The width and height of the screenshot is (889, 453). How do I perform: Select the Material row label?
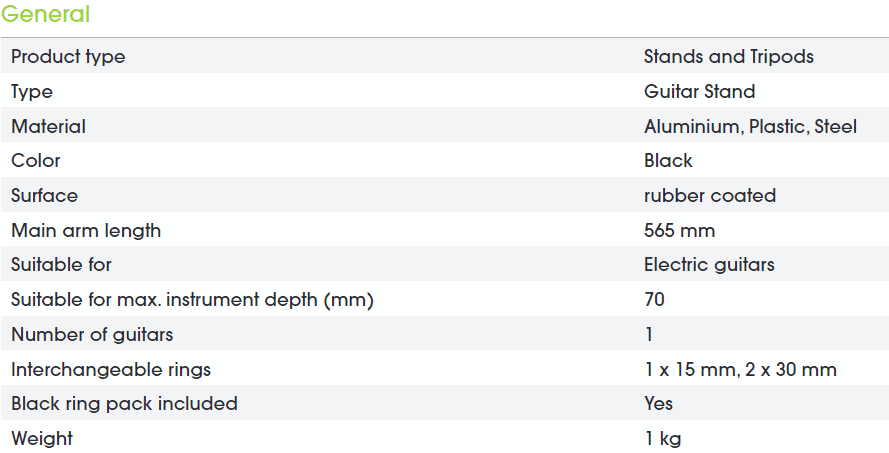[48, 126]
